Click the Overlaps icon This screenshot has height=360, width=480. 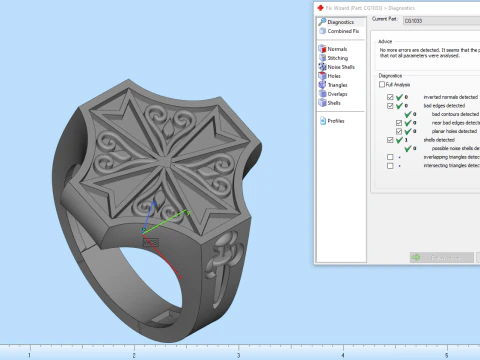322,94
